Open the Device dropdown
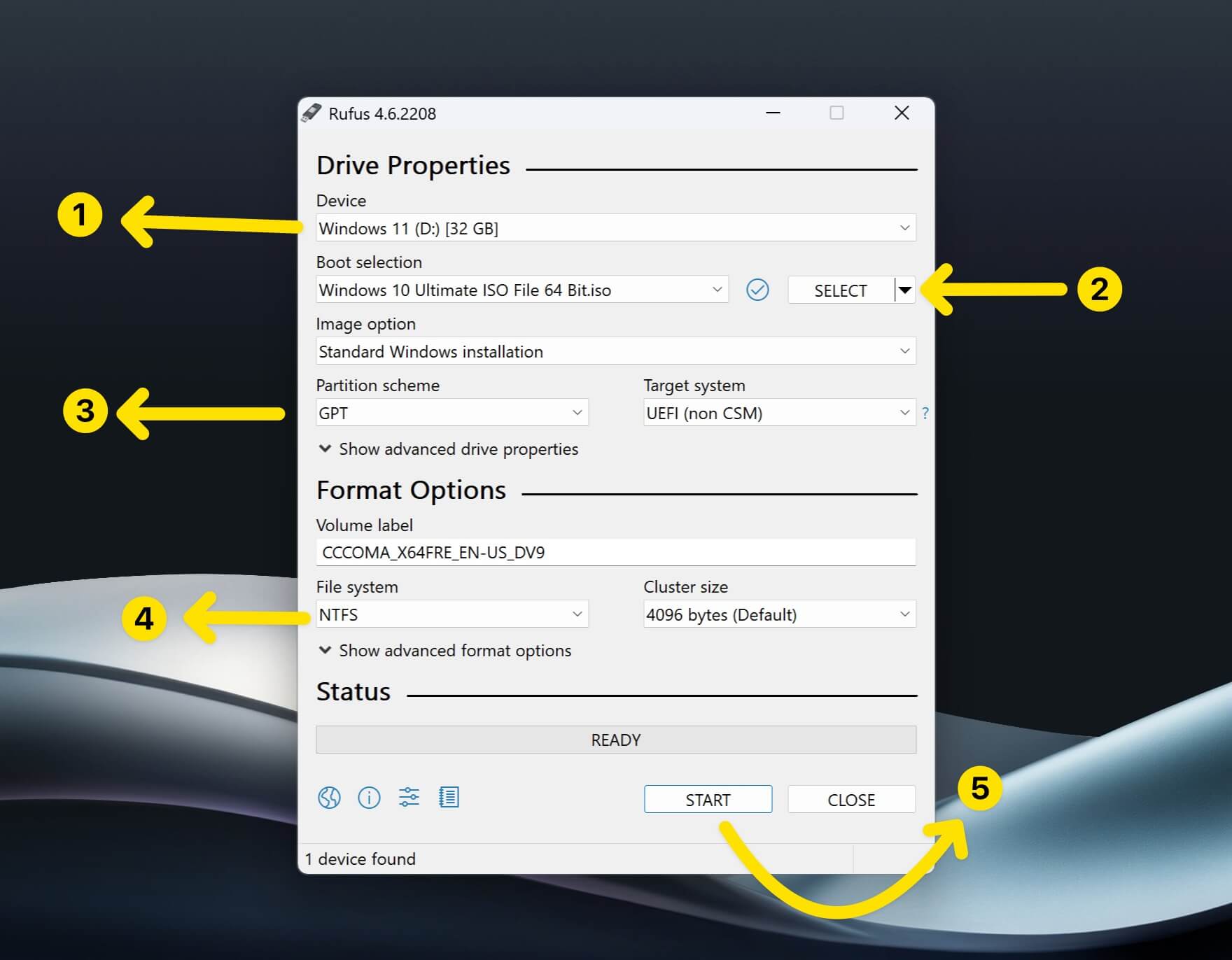Screen dimensions: 1232x960 coord(616,228)
